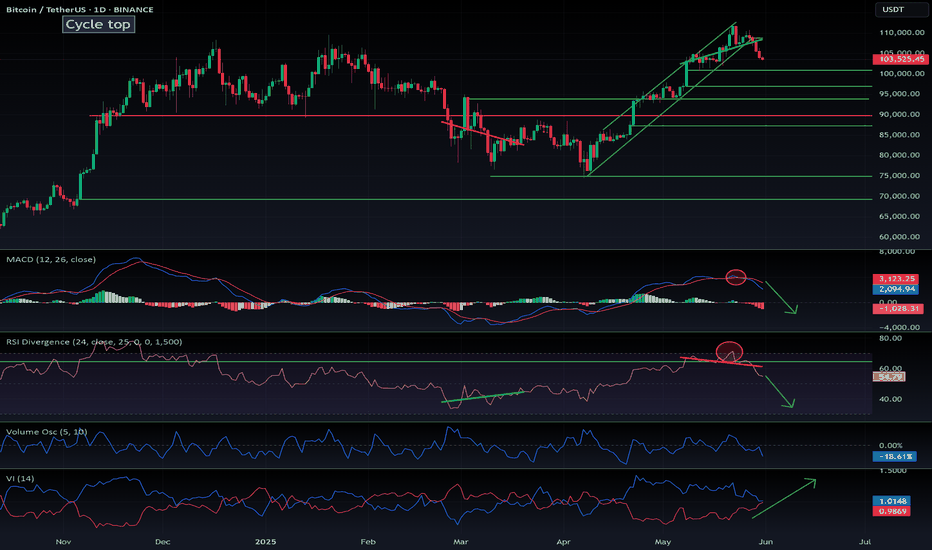Click the 100,000.00 price axis label
This screenshot has height=550, width=932.
coord(902,74)
